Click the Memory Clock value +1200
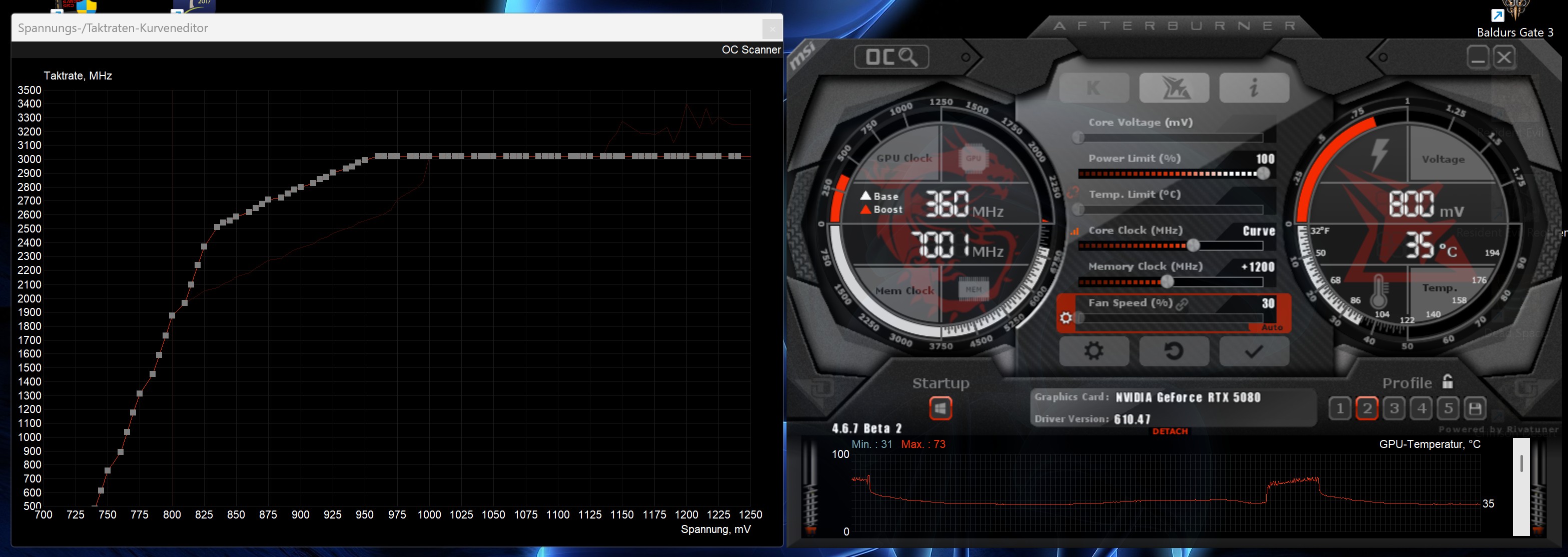1568x557 pixels. point(1258,267)
